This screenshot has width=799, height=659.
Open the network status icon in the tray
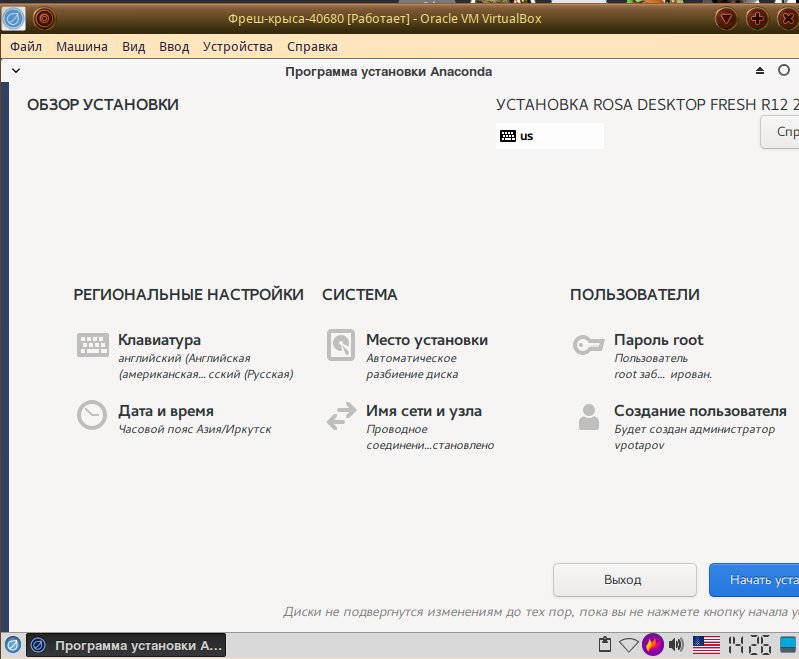pyautogui.click(x=628, y=645)
